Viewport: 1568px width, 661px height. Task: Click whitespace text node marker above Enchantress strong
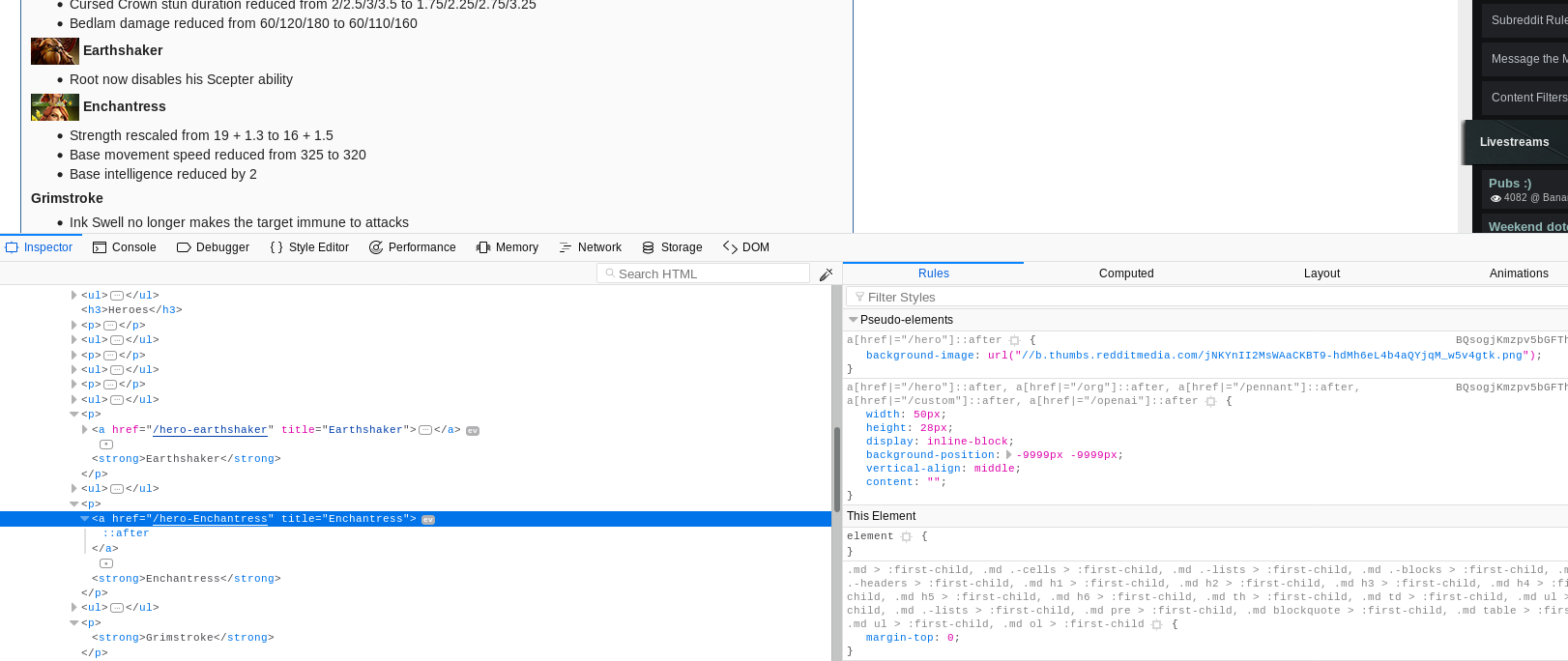pyautogui.click(x=106, y=563)
